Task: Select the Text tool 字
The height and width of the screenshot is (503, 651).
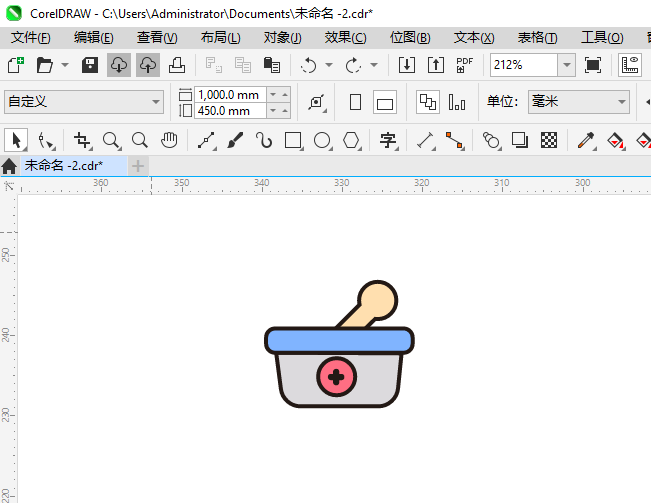Action: pos(388,141)
